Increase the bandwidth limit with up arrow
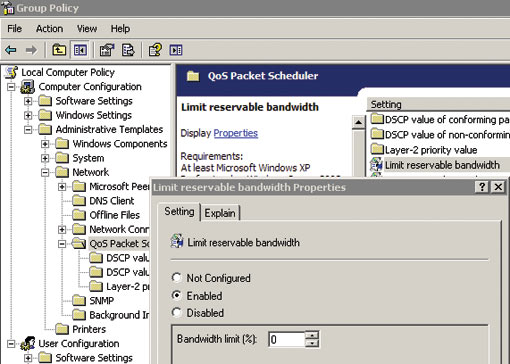Screen dimensions: 510x364 pos(312,335)
